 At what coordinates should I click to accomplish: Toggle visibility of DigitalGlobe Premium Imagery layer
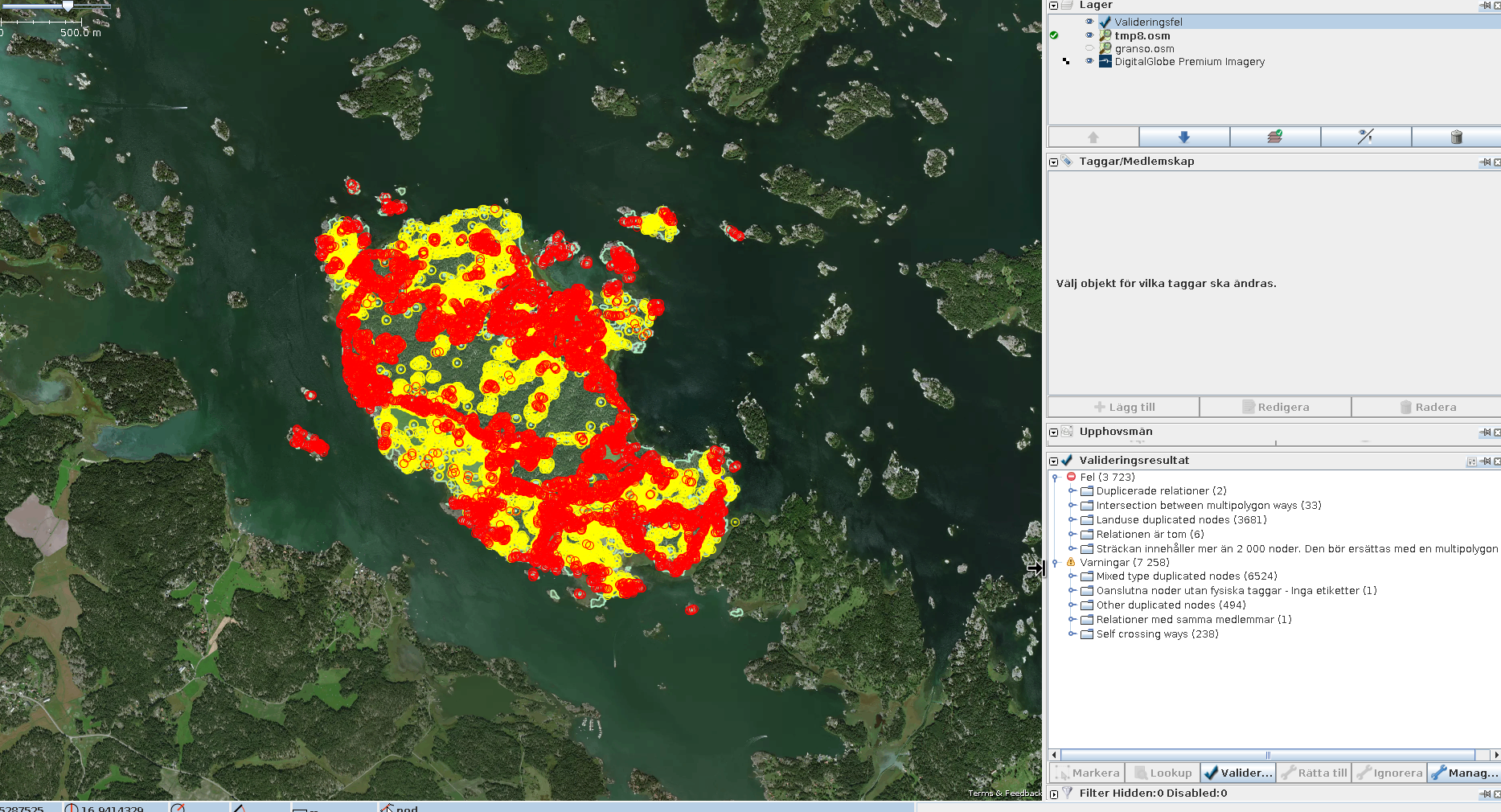click(1089, 61)
